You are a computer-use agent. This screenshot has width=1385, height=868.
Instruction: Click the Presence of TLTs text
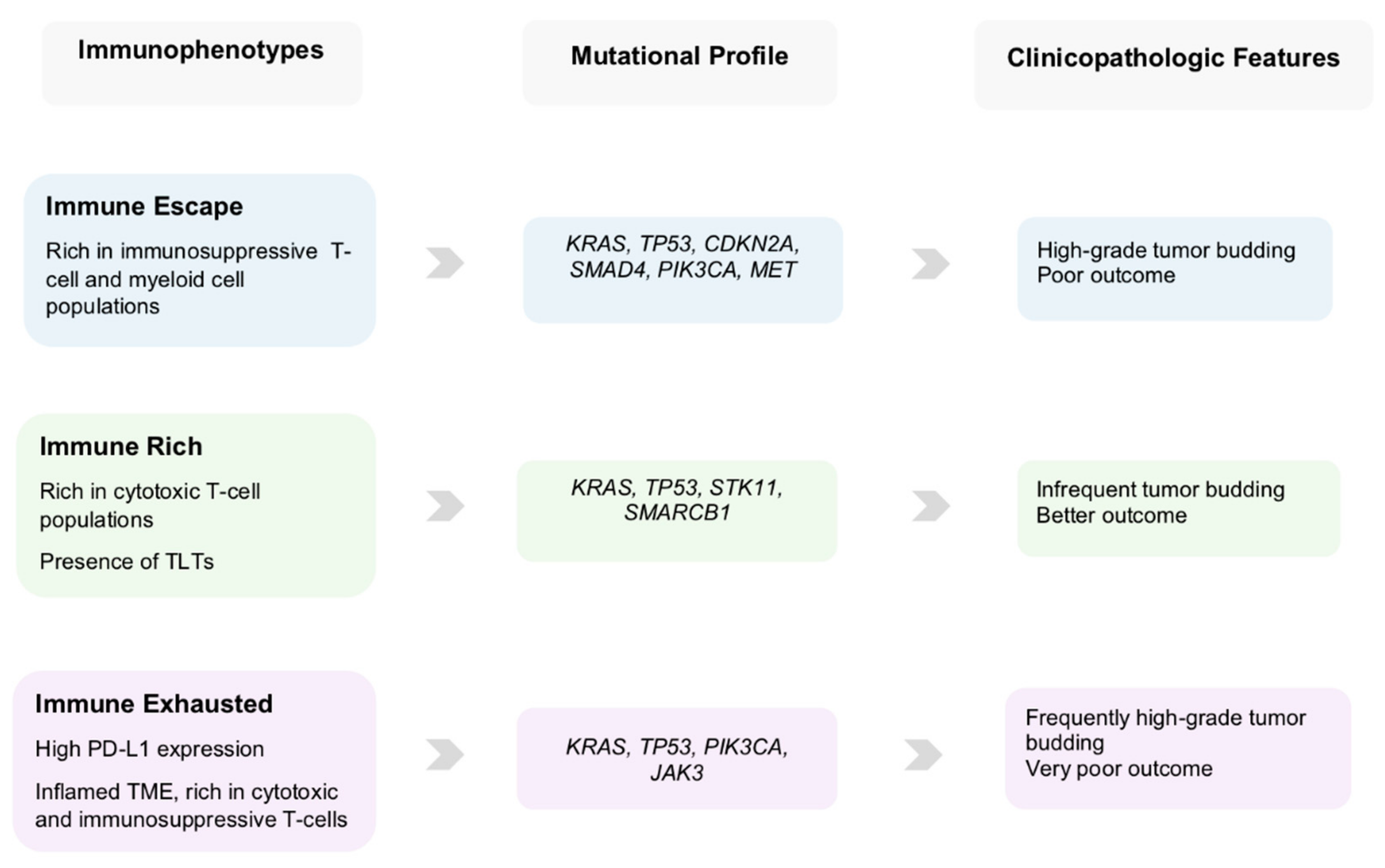pos(126,561)
